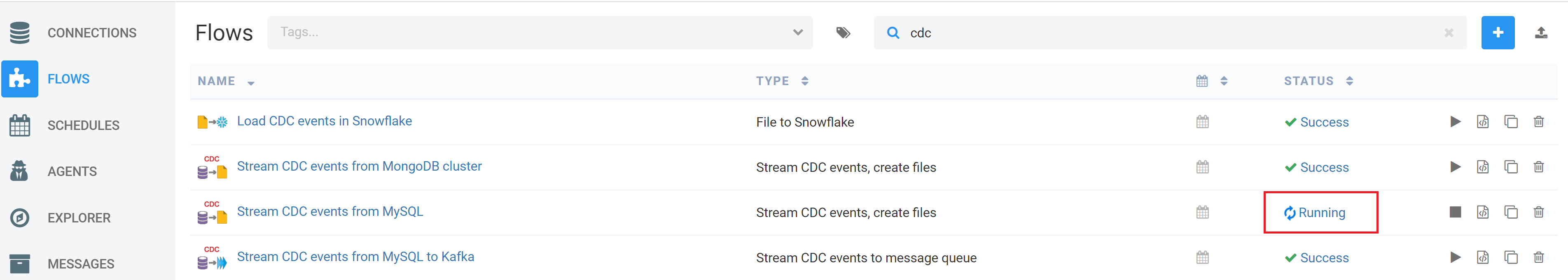
Task: Delete the MySQL to Kafka flow
Action: click(1538, 257)
